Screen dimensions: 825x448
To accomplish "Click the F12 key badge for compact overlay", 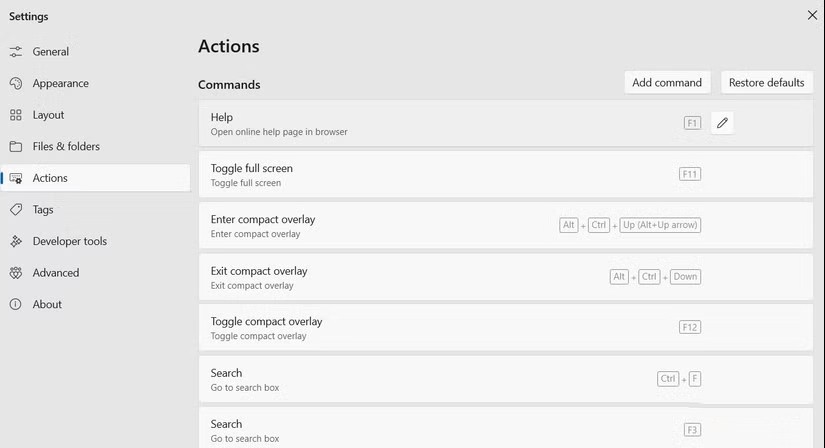I will (689, 327).
